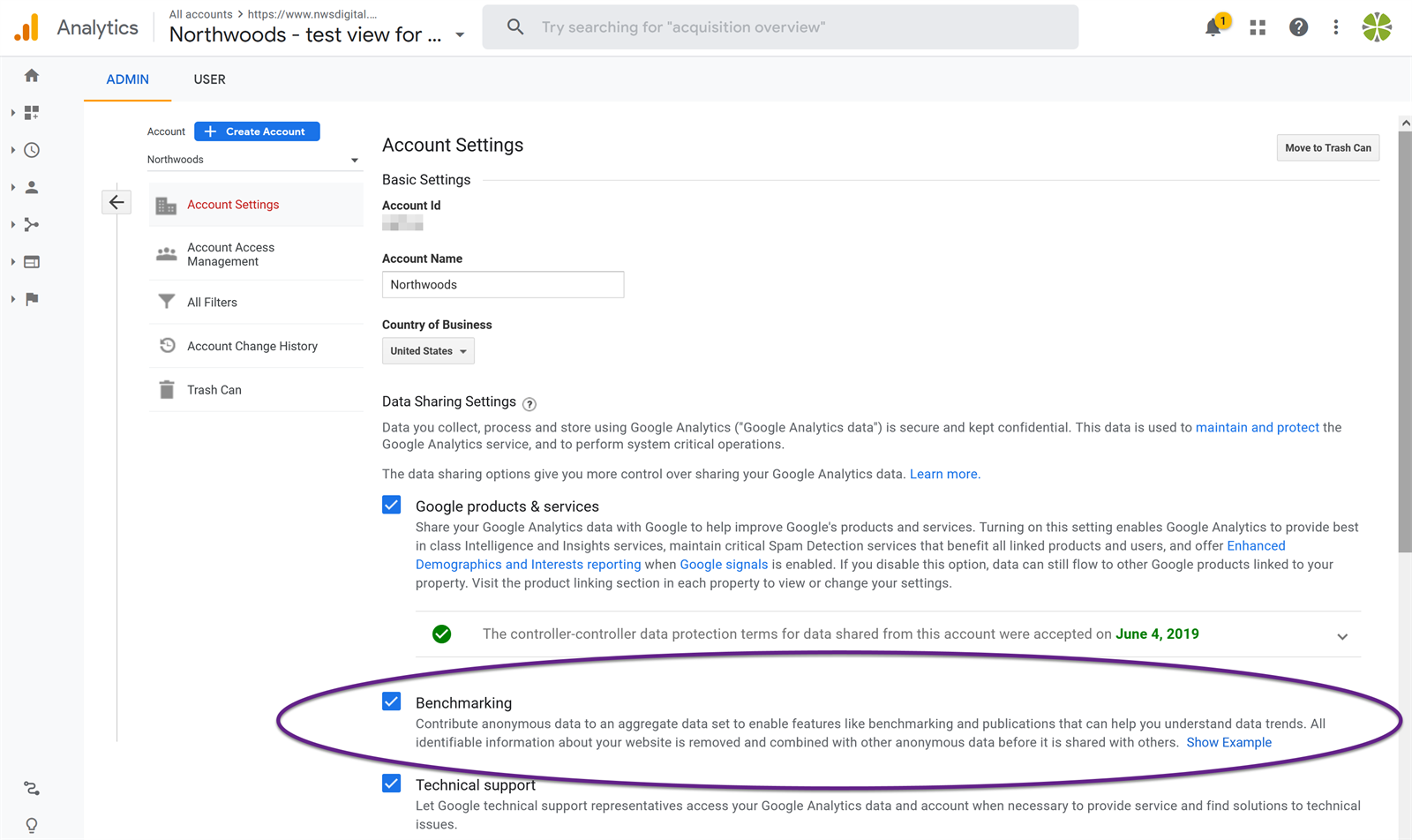
Task: Click the scrollbar up arrow
Action: coord(1405,123)
